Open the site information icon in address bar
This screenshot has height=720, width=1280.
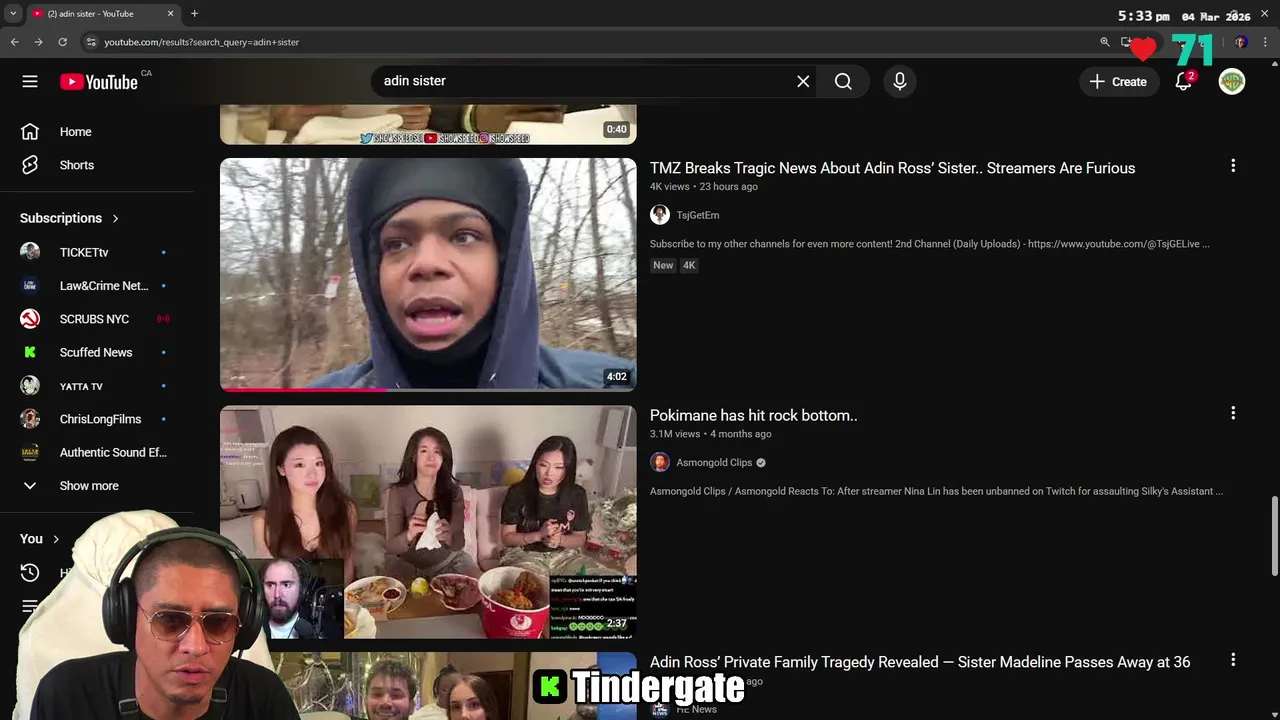pos(91,42)
